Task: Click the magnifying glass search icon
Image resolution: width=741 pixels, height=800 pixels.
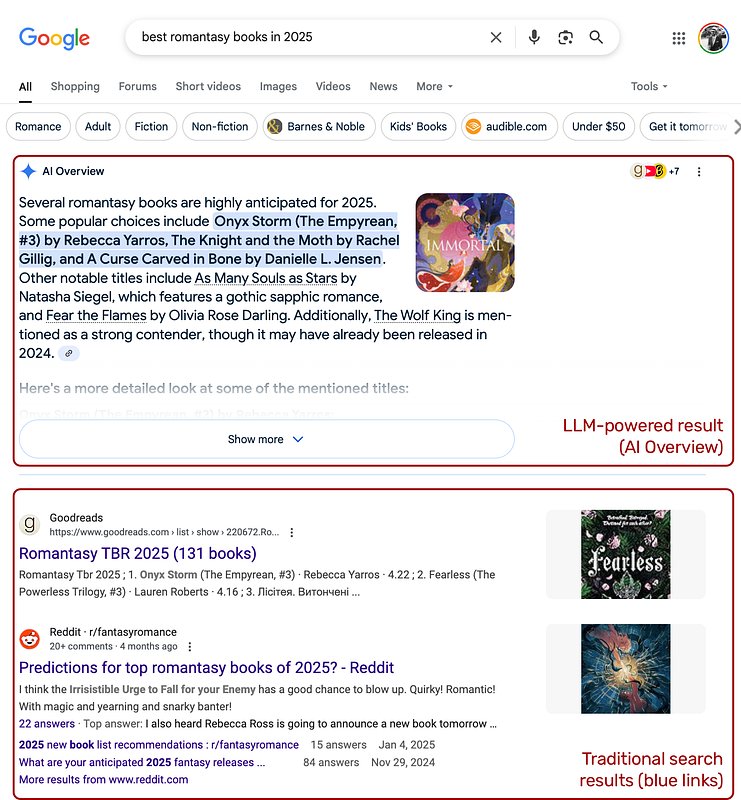Action: click(596, 37)
